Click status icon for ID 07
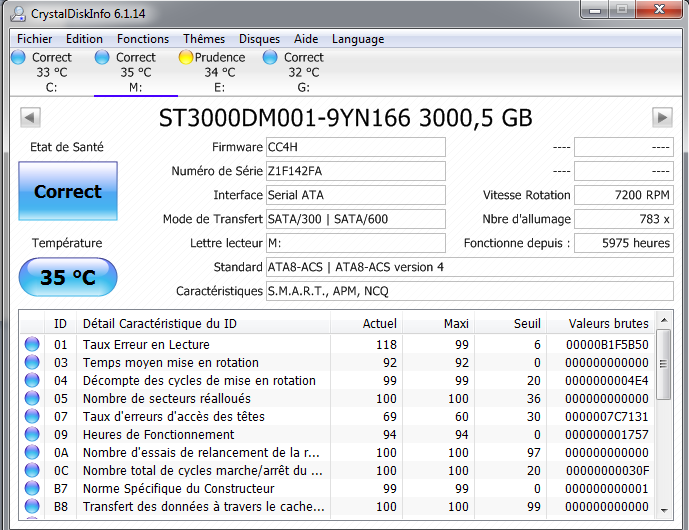This screenshot has height=530, width=689. [x=32, y=416]
